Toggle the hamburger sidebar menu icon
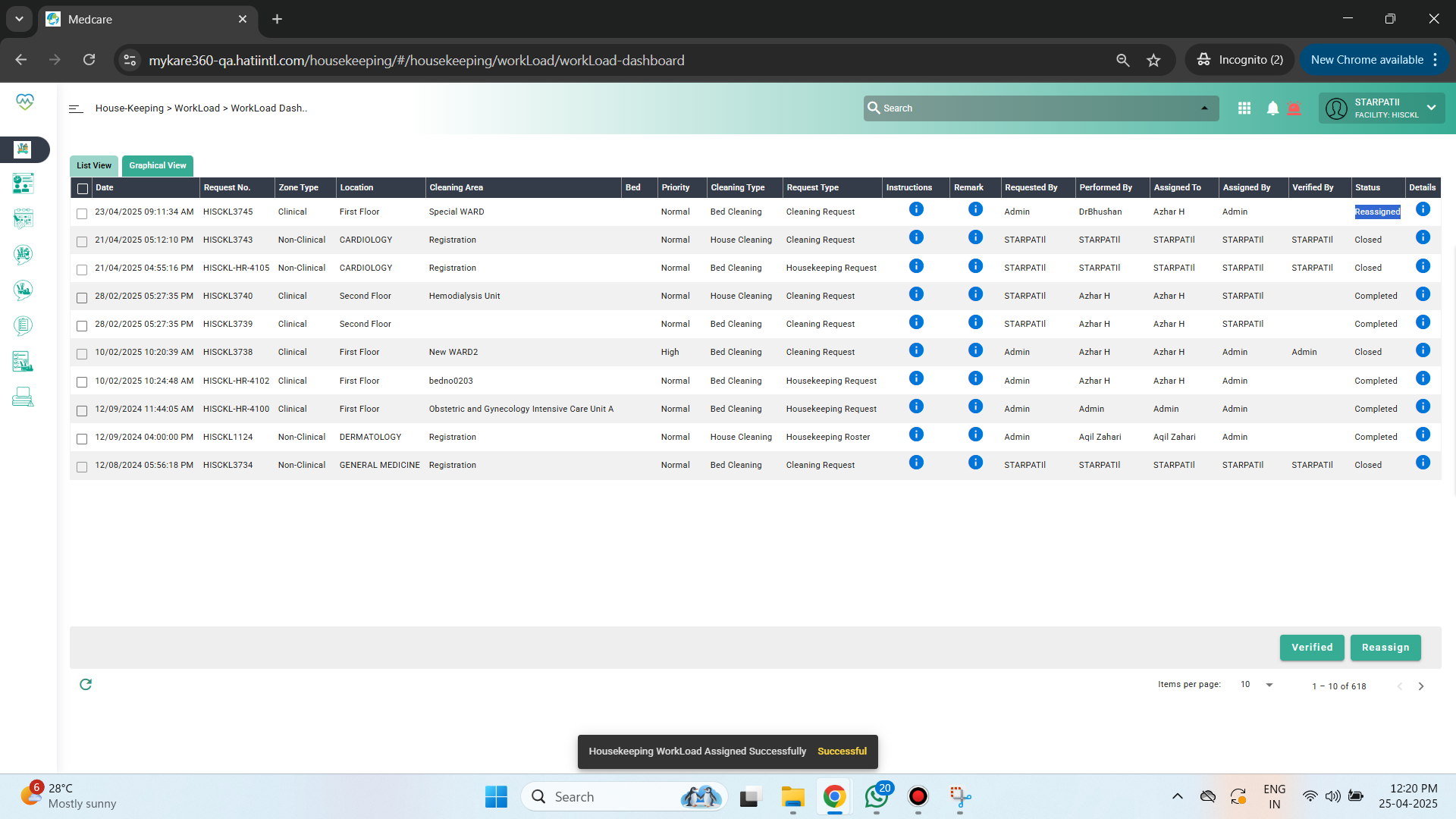 [x=76, y=108]
